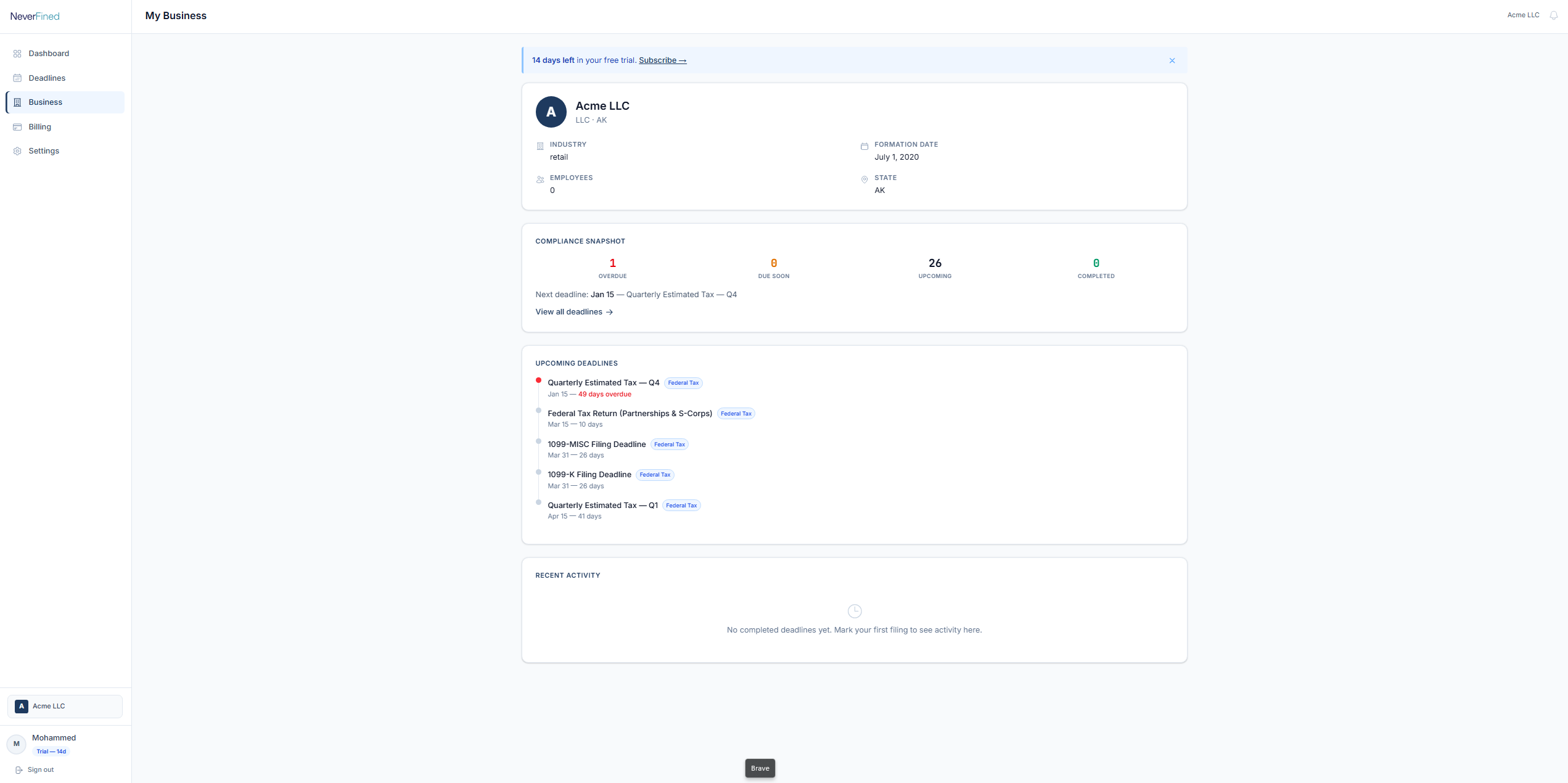The image size is (1568, 783).
Task: Go to the Deadlines page
Action: [x=47, y=78]
